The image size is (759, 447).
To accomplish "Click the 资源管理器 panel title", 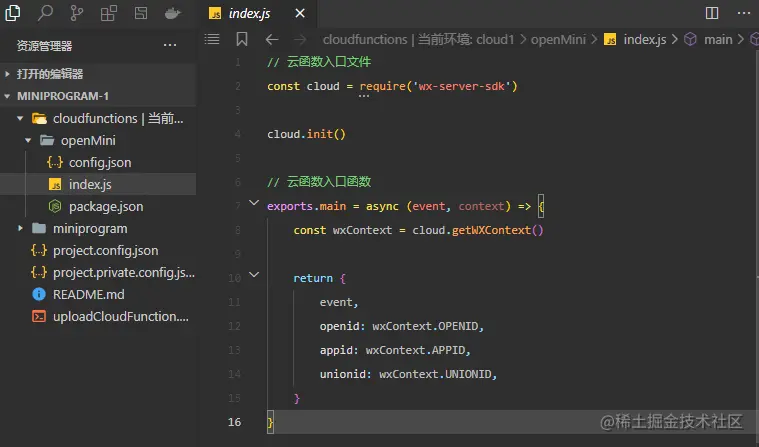I will tap(44, 46).
